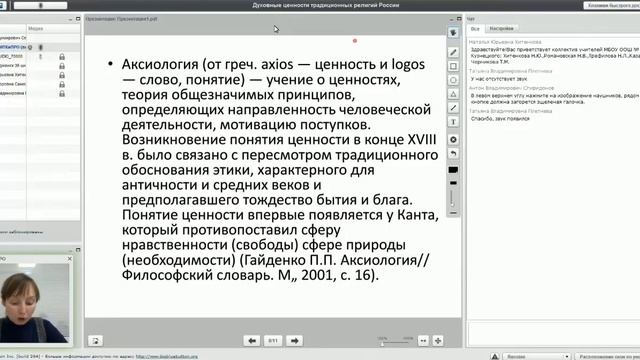Viewport: 640px width, 360px height.
Task: Click the microphone icon in highlighted user row
Action: tap(40, 47)
